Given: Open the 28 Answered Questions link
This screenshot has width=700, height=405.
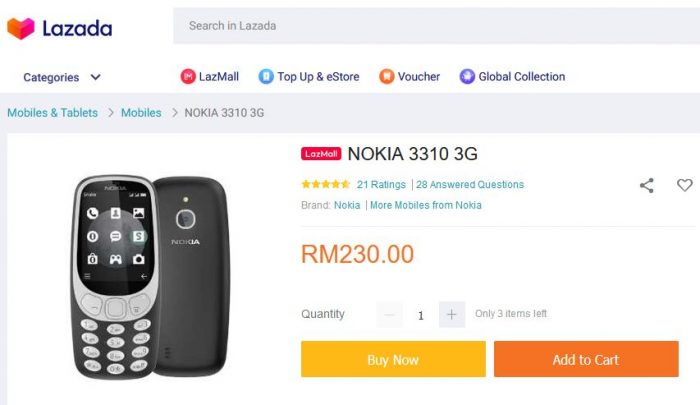Looking at the screenshot, I should tap(470, 185).
